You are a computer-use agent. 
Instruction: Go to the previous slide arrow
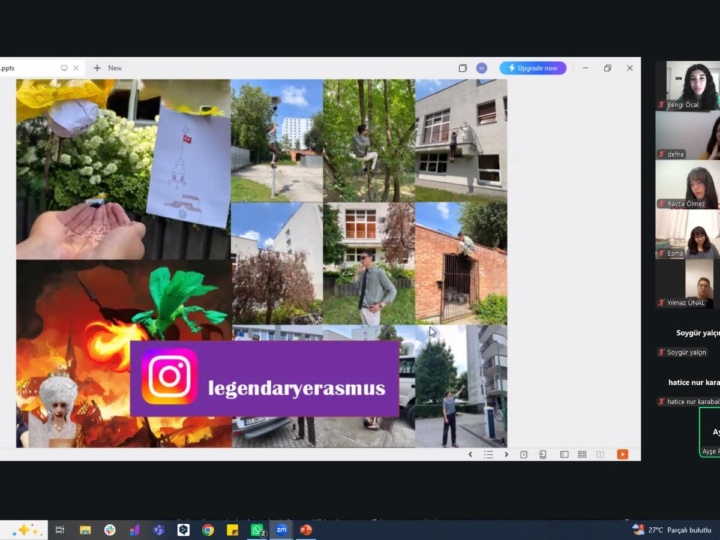(x=470, y=454)
